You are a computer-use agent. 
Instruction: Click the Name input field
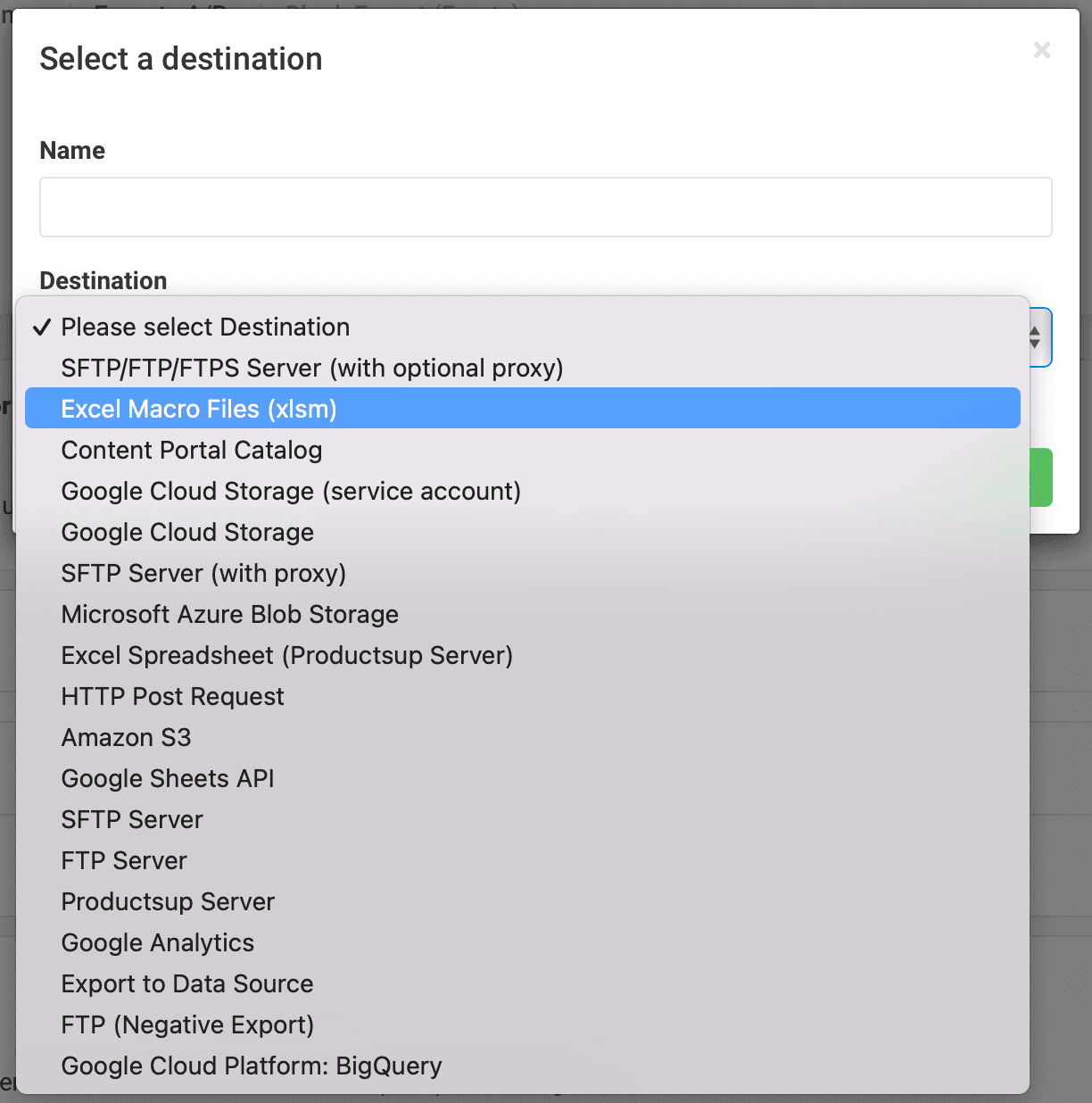click(545, 207)
